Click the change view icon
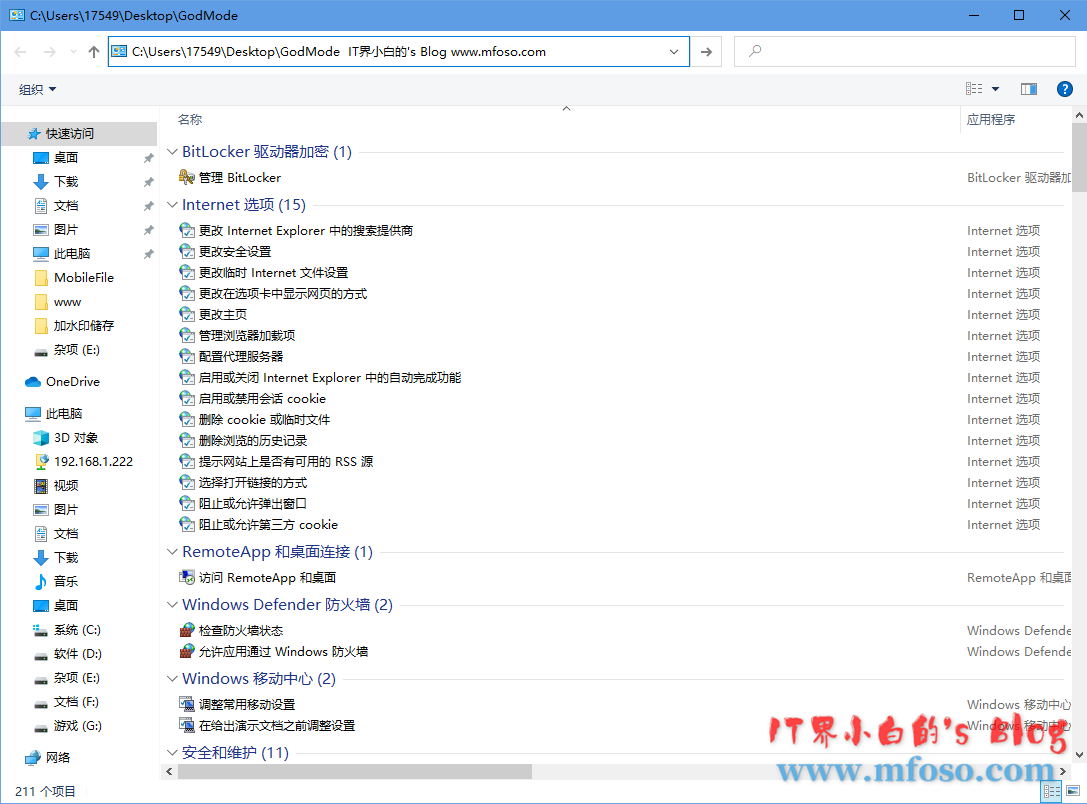1087x804 pixels. pos(974,89)
